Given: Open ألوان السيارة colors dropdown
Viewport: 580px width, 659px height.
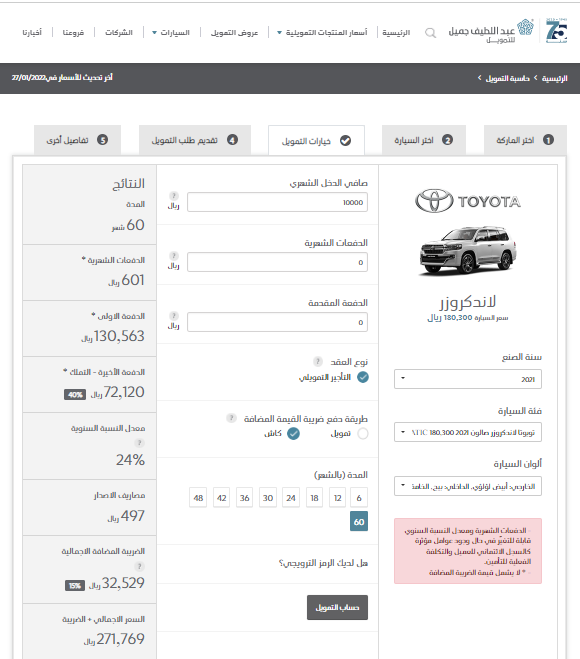Looking at the screenshot, I should 468,486.
